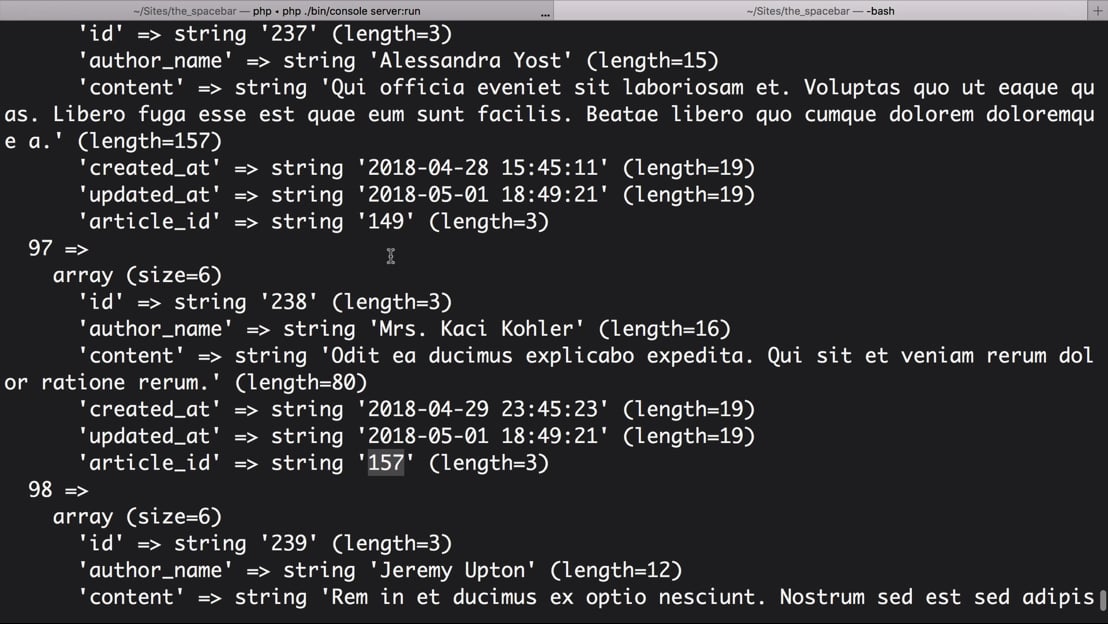1108x624 pixels.
Task: Click 'array (size=6)' under index 98
Action: (x=137, y=517)
